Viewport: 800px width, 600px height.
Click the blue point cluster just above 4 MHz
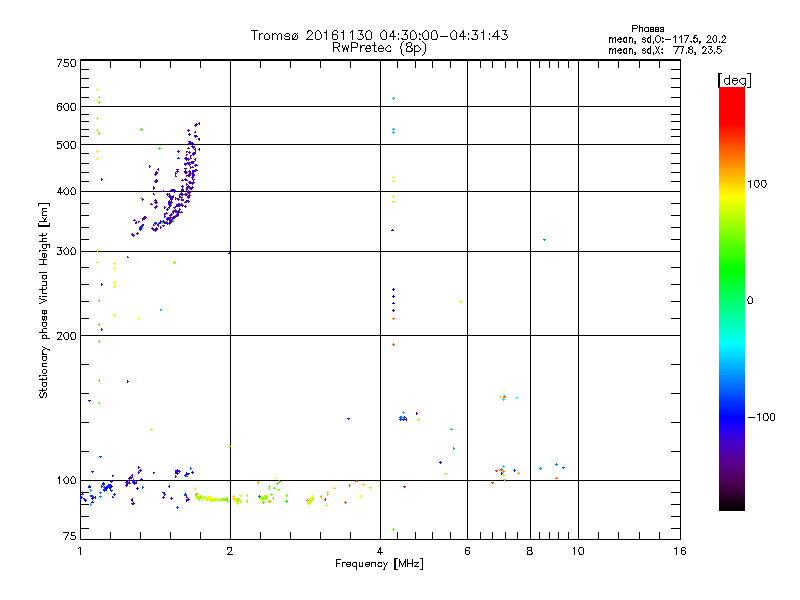pyautogui.click(x=403, y=419)
